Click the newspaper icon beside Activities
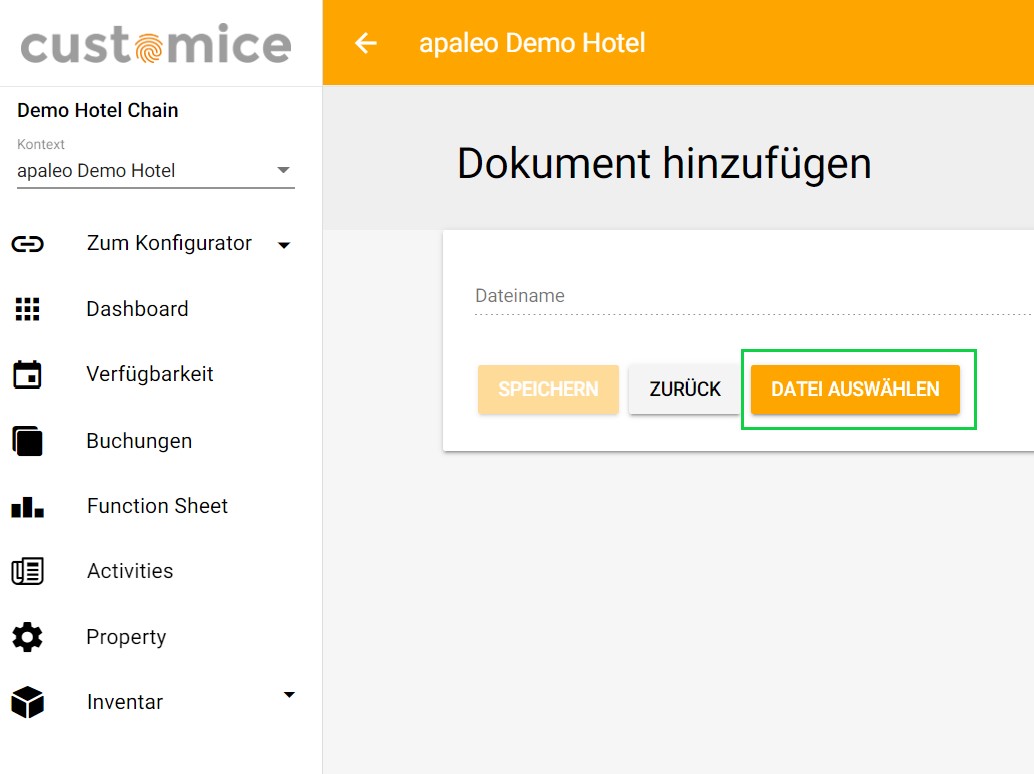The image size is (1034, 774). 28,571
